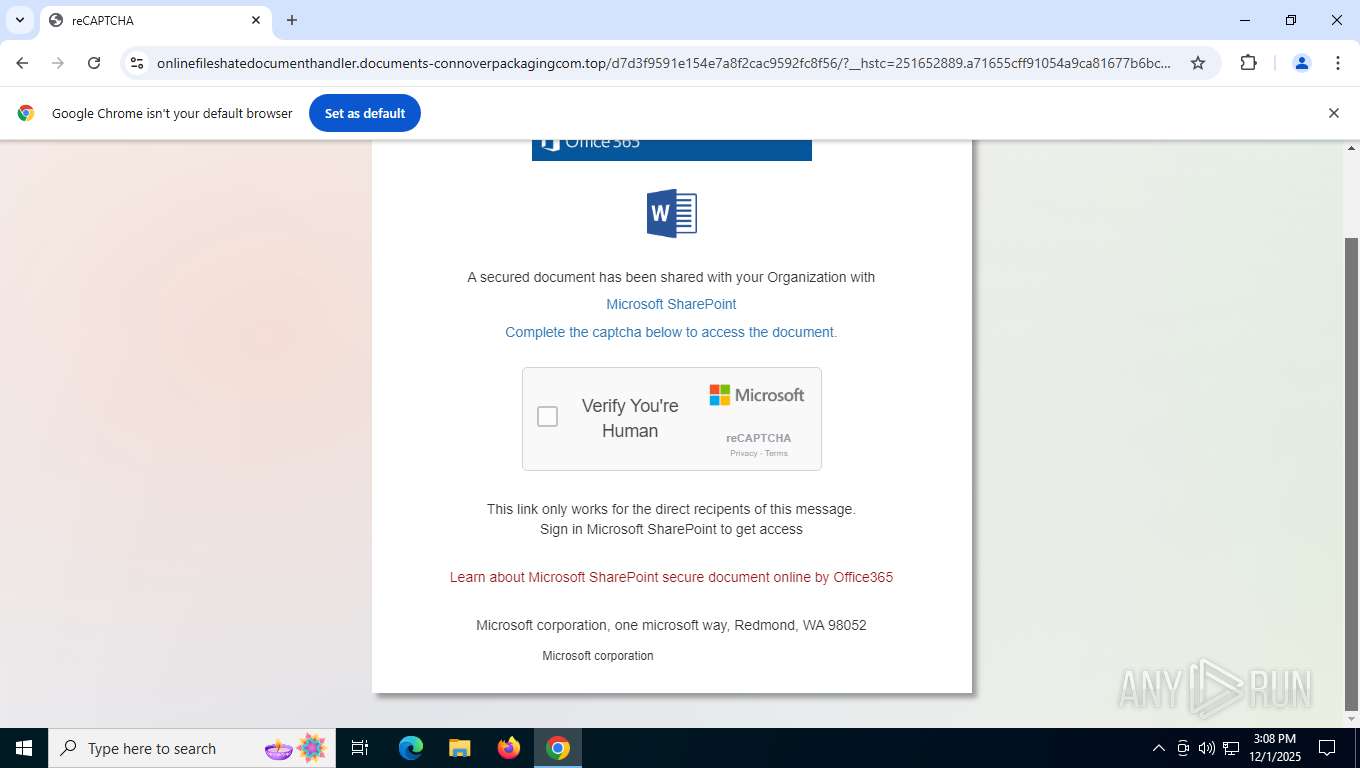Open the volume control in system tray
This screenshot has width=1360, height=768.
(x=1207, y=748)
